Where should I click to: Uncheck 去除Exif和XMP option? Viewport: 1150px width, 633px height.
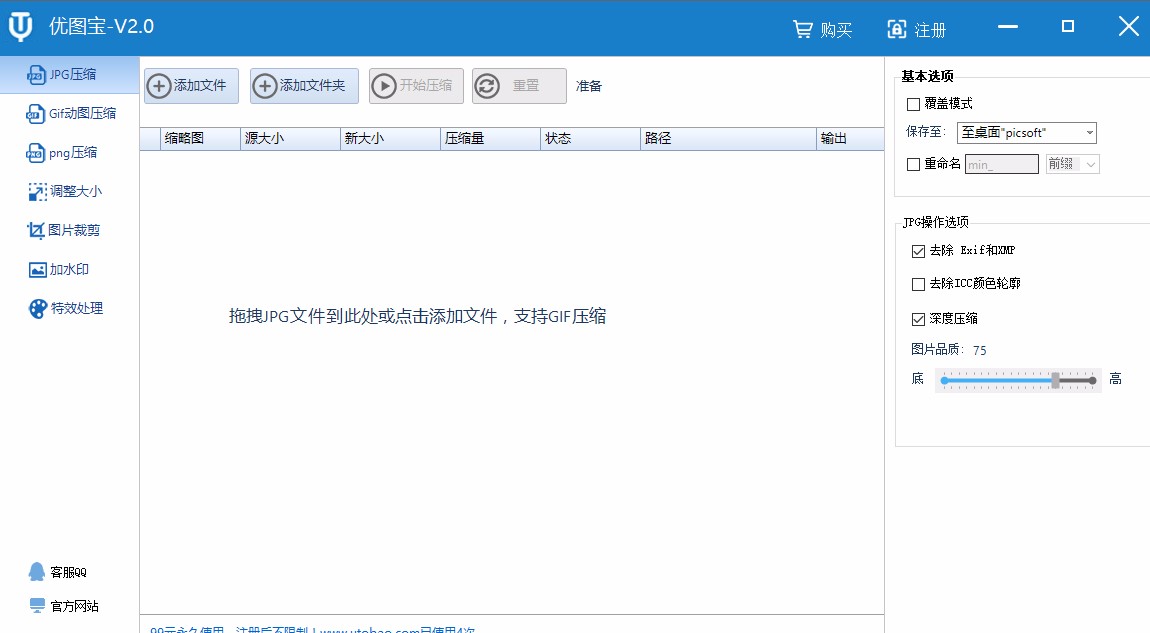917,250
